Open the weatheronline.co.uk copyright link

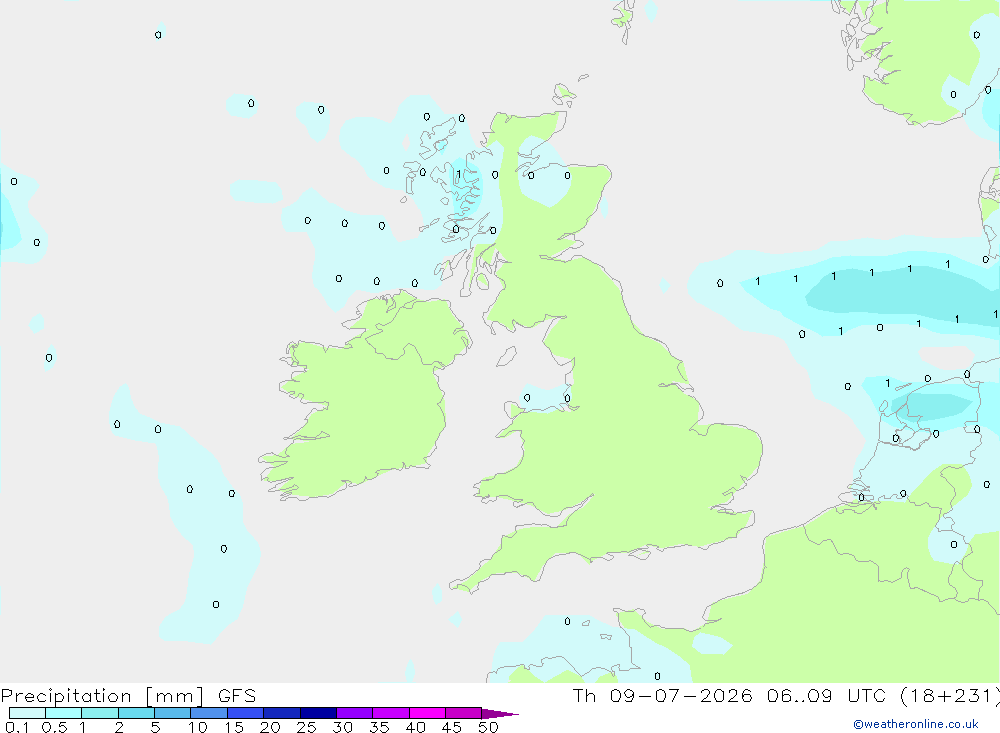[x=915, y=724]
